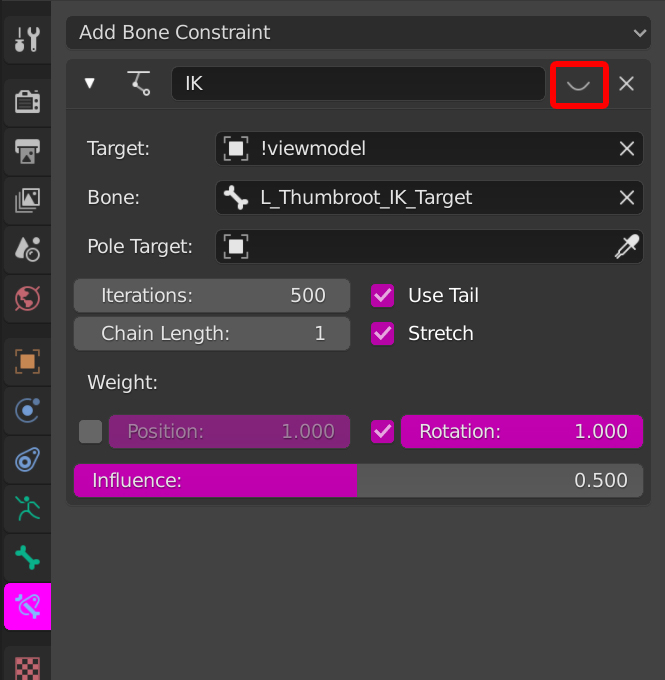Open the Add Bone Constraint dropdown
Screen dimensions: 665x680
point(358,32)
